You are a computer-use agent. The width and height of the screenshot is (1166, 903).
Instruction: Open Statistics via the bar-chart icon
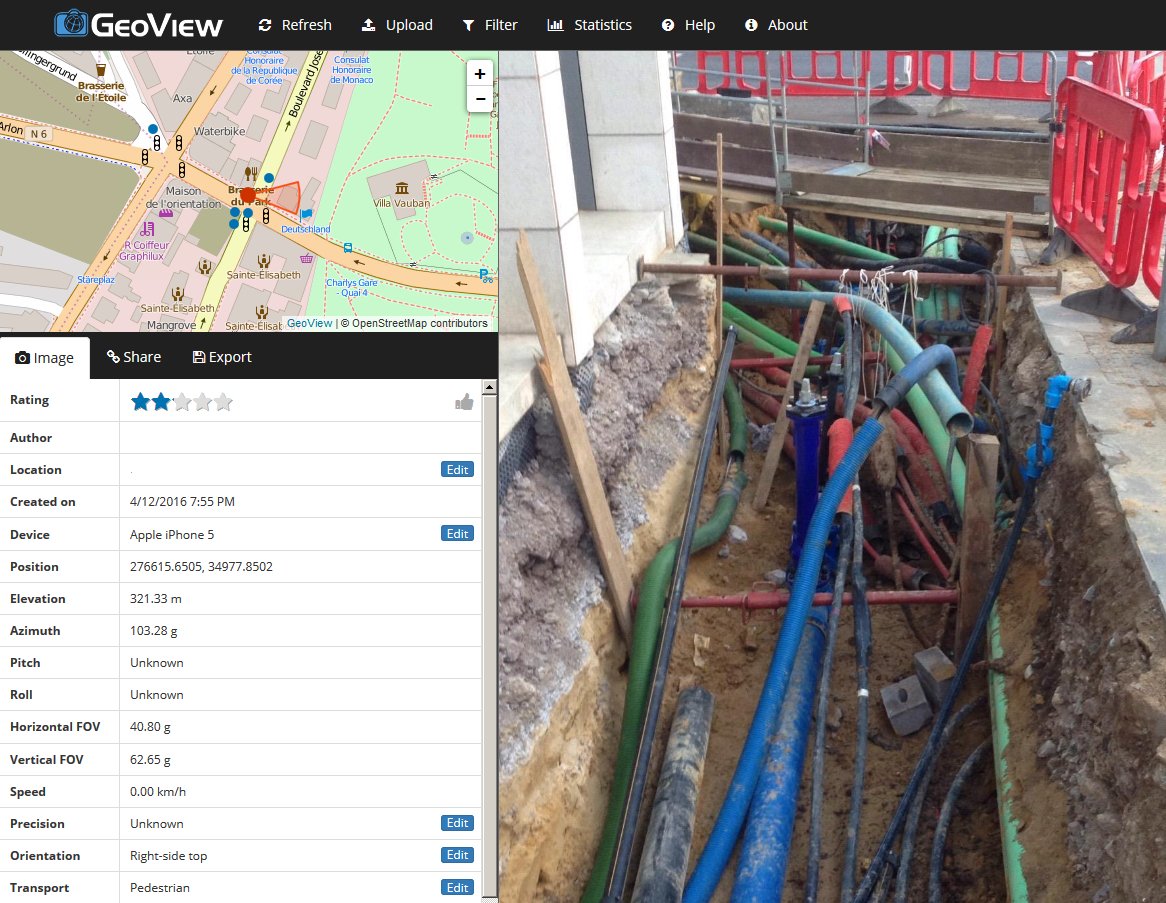[555, 24]
